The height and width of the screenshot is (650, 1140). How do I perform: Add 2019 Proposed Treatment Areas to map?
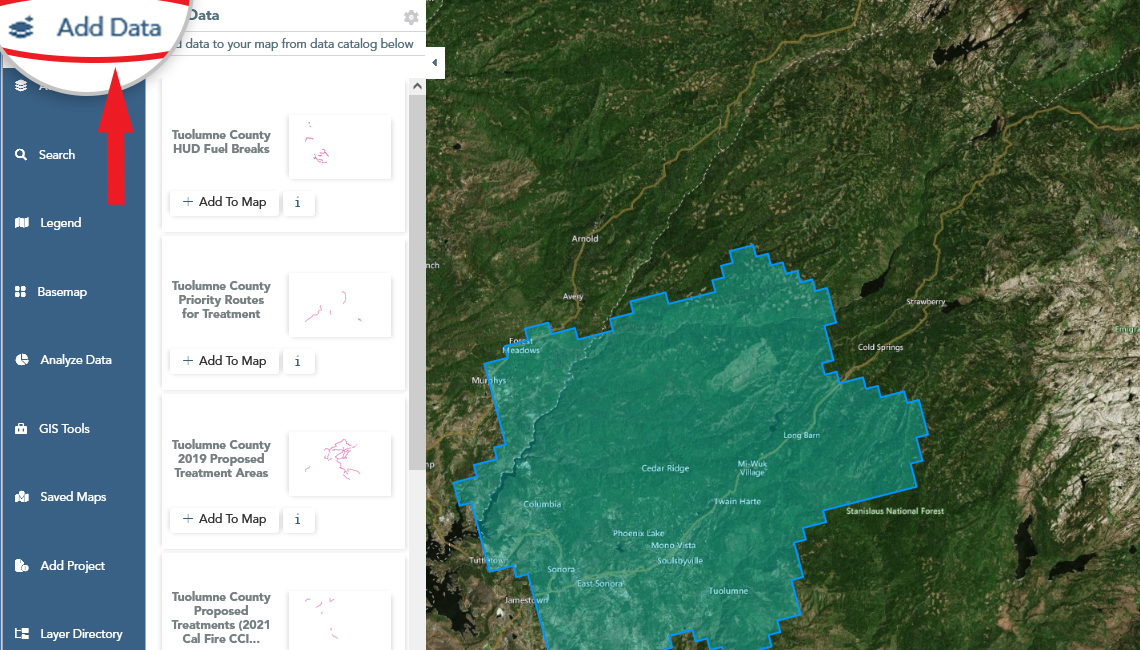224,519
